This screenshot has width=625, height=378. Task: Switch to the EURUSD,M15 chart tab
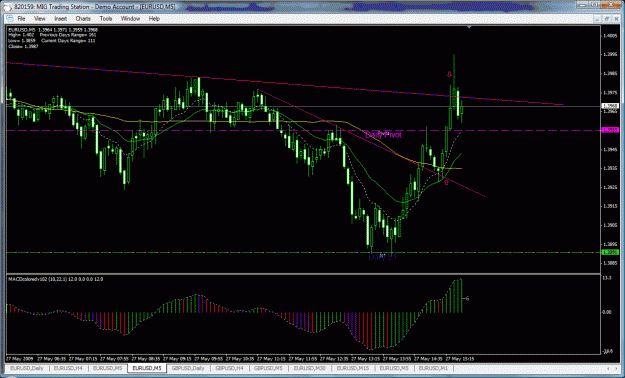352,368
